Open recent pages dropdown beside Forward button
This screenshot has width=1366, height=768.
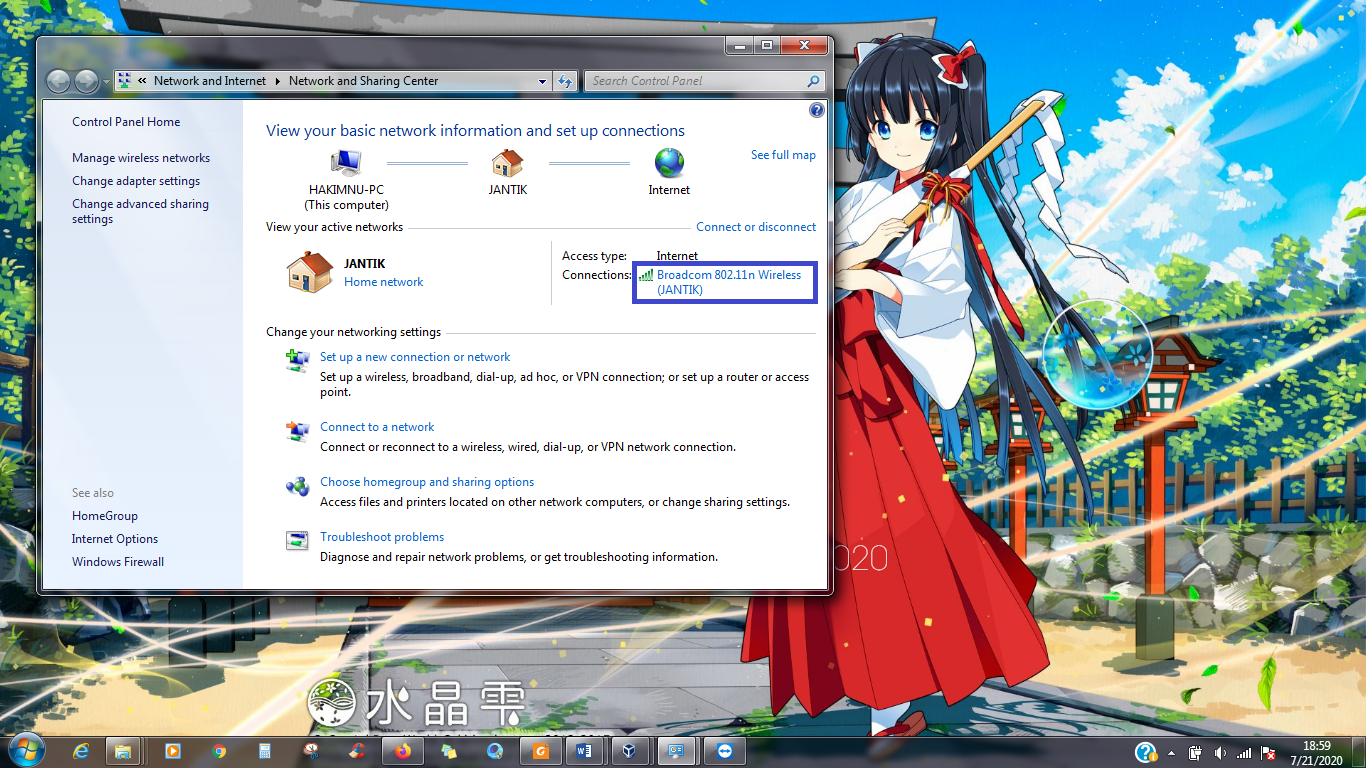point(106,82)
